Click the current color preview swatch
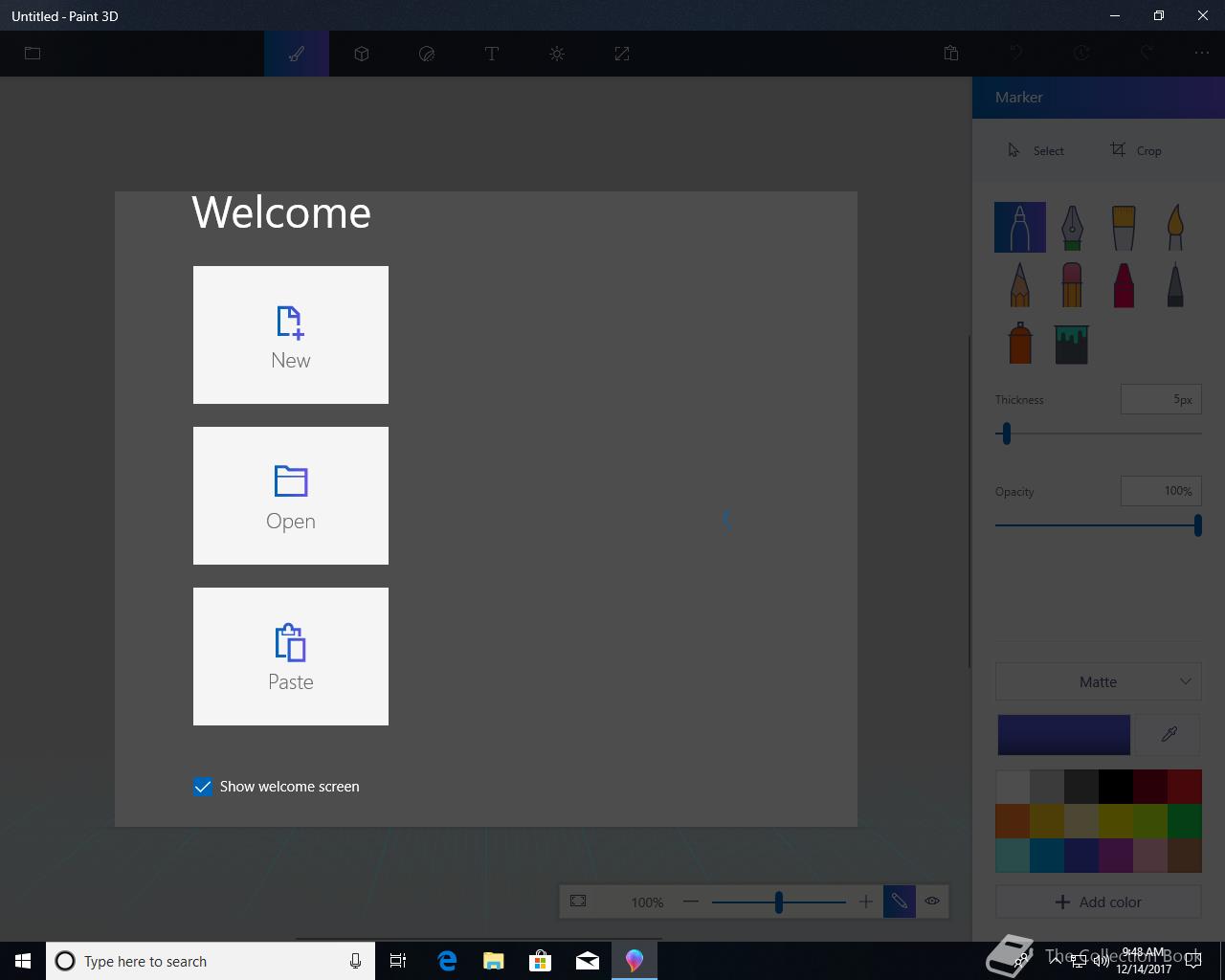 1064,734
